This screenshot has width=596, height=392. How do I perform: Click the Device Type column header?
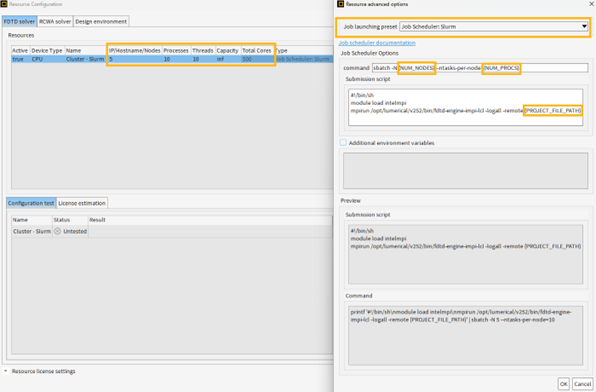[47, 51]
